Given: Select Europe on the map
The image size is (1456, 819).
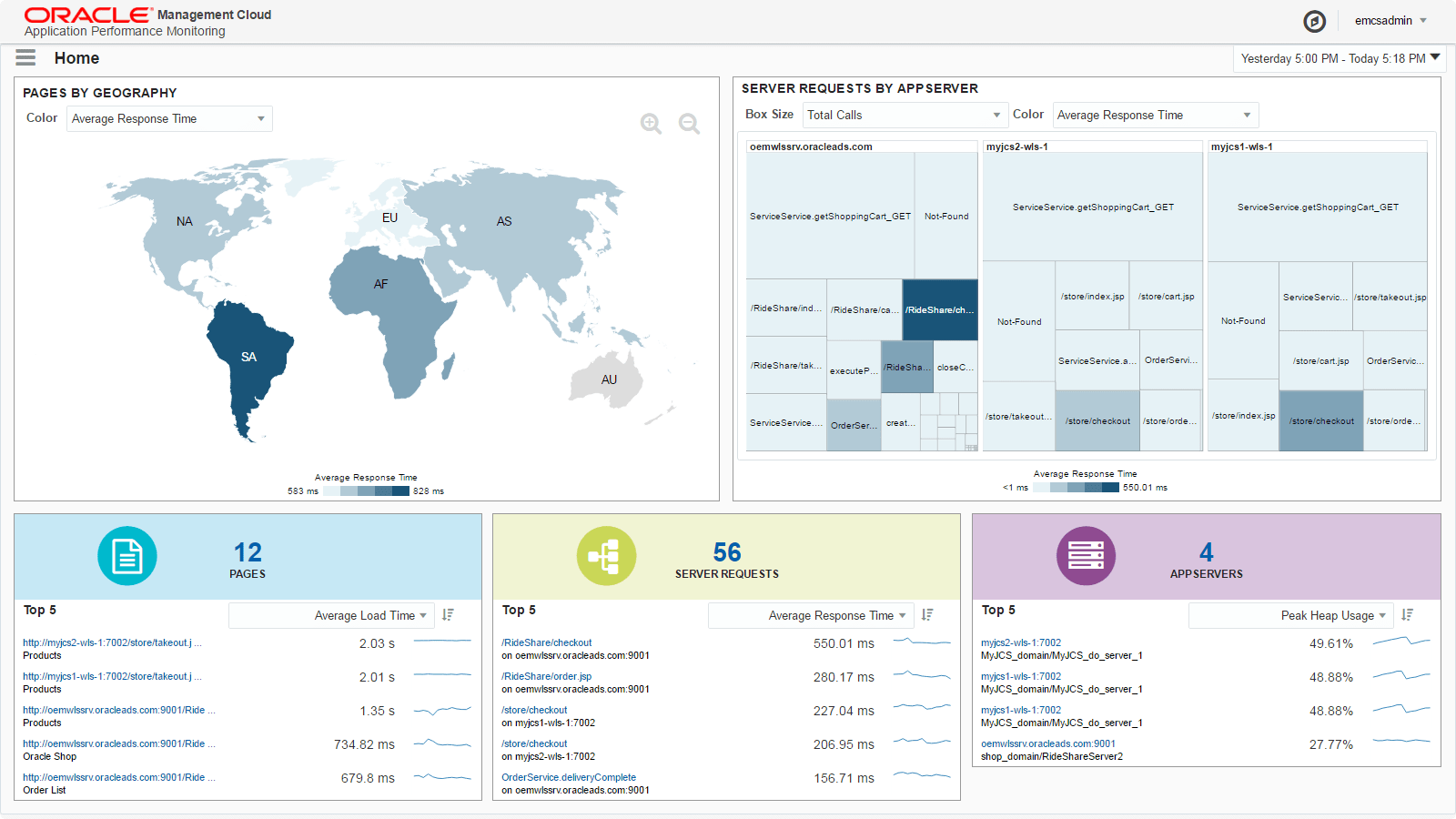Looking at the screenshot, I should click(389, 217).
